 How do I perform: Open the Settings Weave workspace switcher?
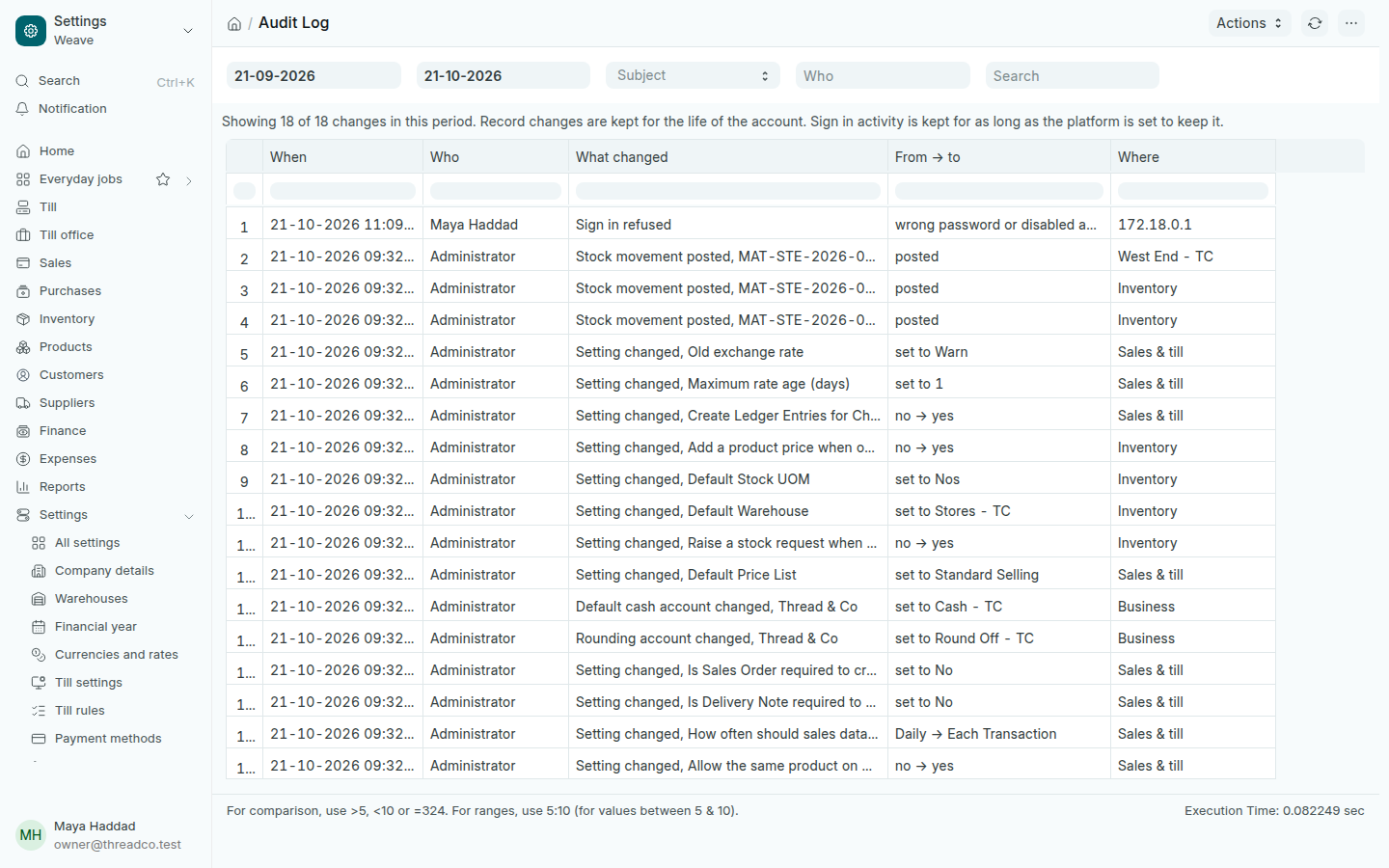pos(105,31)
